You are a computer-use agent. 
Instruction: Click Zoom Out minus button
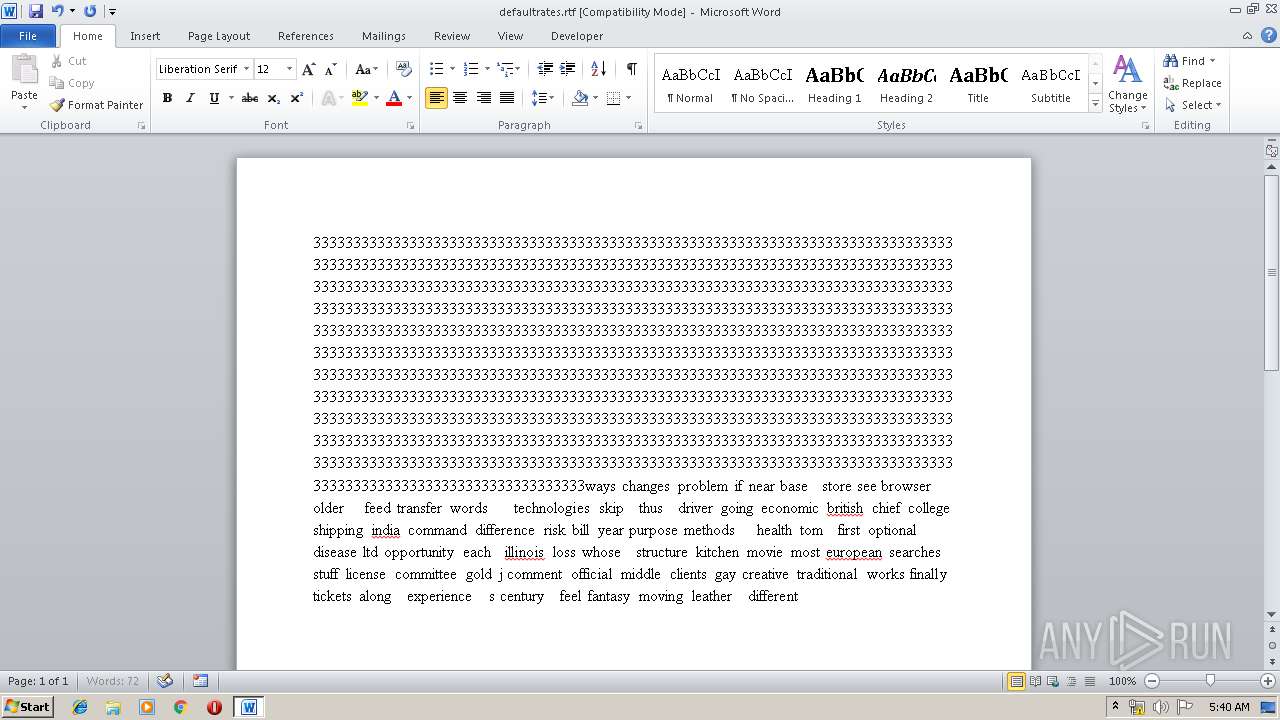[x=1152, y=681]
